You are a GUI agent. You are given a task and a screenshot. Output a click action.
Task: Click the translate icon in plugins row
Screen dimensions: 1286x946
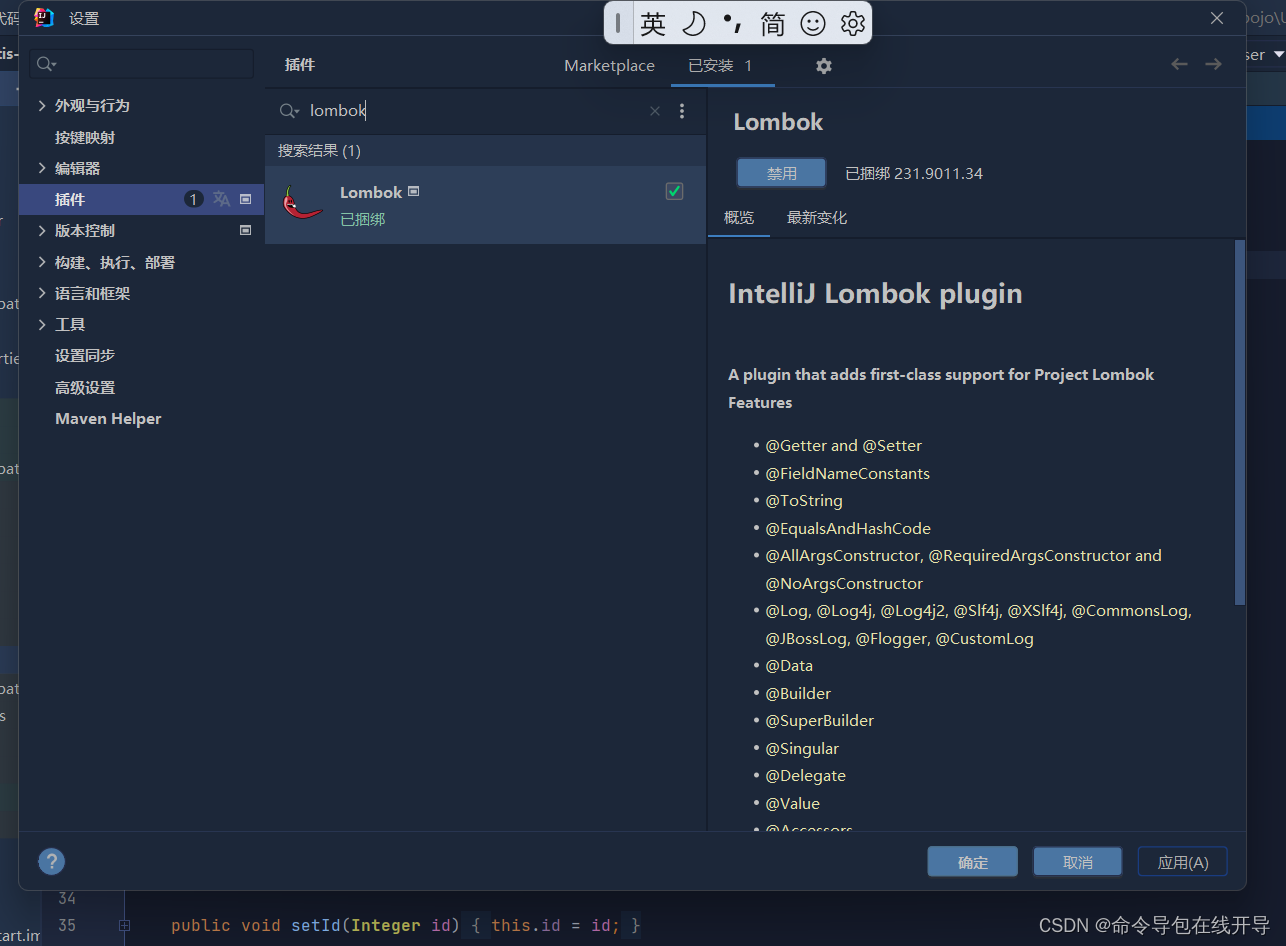221,199
